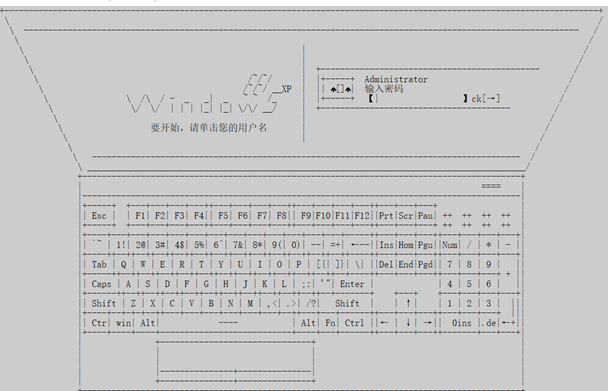Click the A key
The height and width of the screenshot is (391, 608).
point(128,284)
